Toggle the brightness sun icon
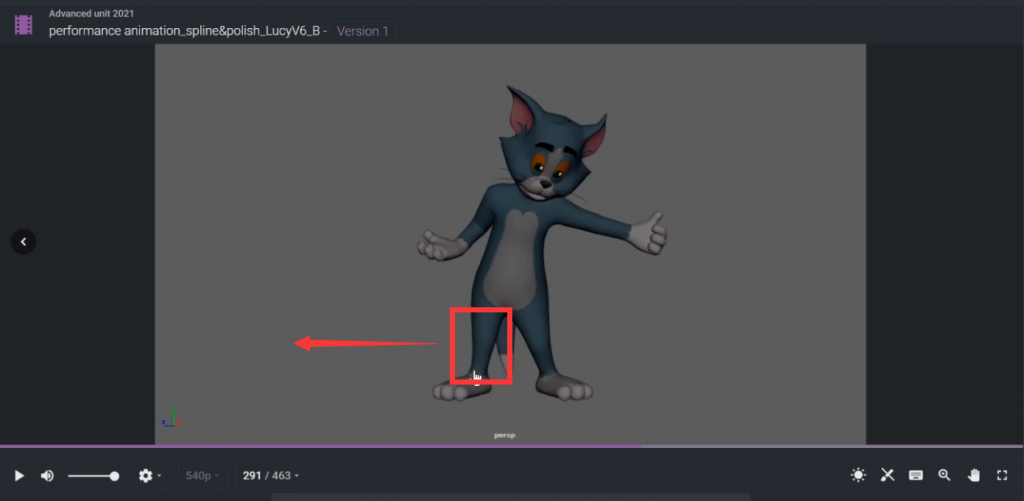This screenshot has width=1024, height=501. (858, 475)
